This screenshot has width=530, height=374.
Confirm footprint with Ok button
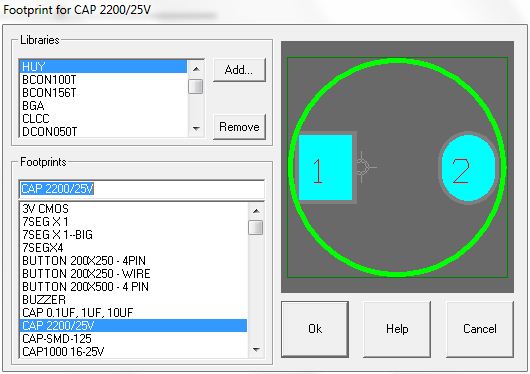coord(315,329)
